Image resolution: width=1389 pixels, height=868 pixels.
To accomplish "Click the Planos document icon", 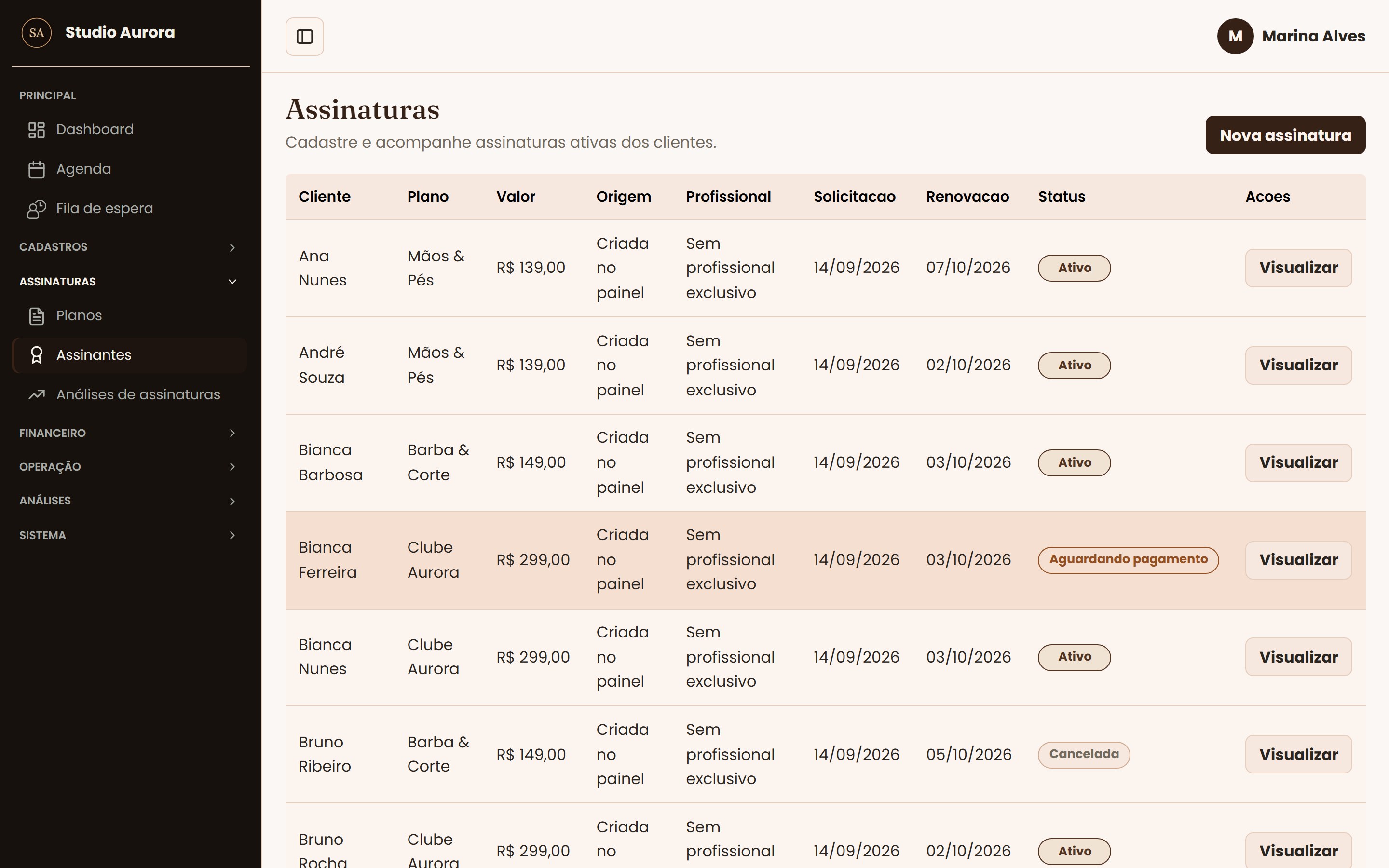I will (x=37, y=316).
